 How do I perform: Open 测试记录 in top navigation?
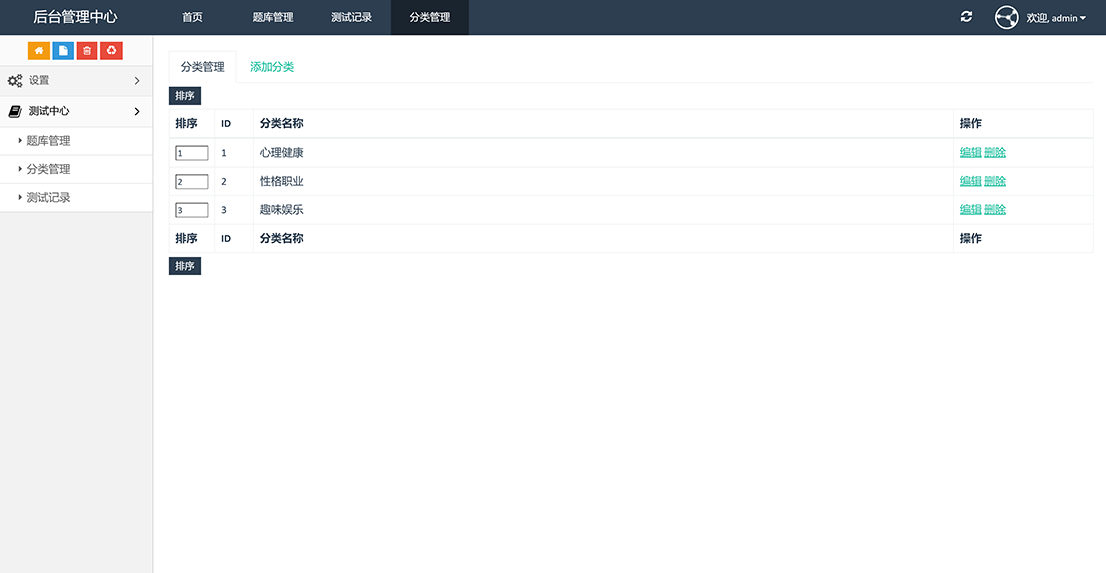(x=351, y=18)
